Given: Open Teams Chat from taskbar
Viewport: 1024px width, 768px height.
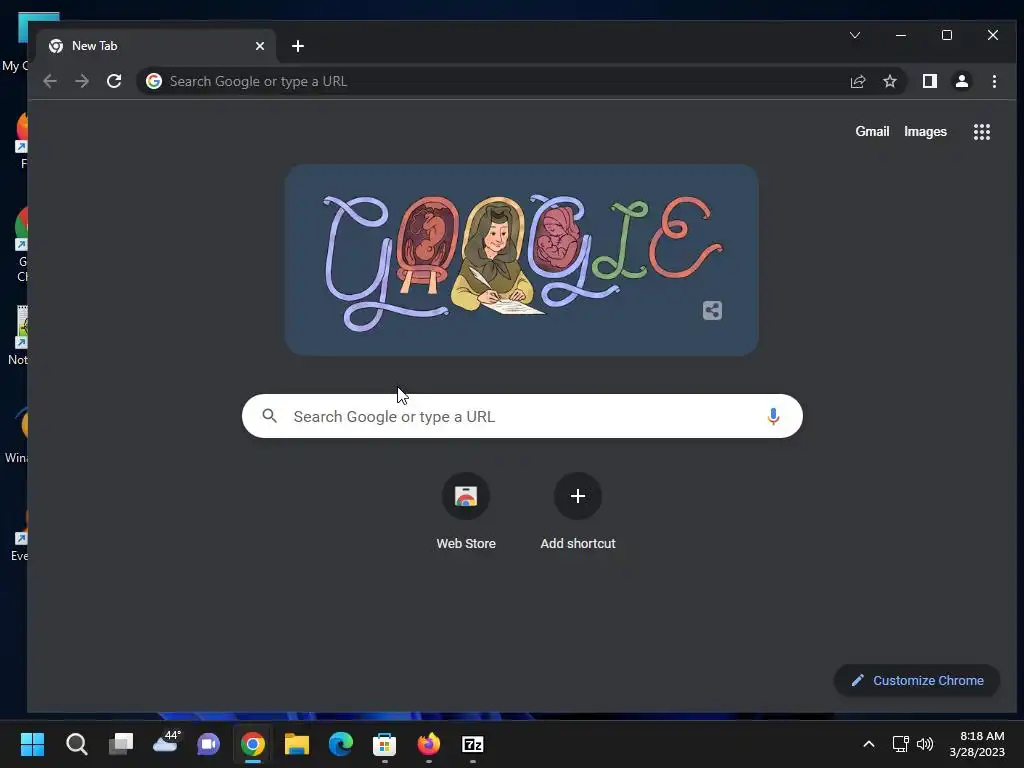Looking at the screenshot, I should click(208, 744).
